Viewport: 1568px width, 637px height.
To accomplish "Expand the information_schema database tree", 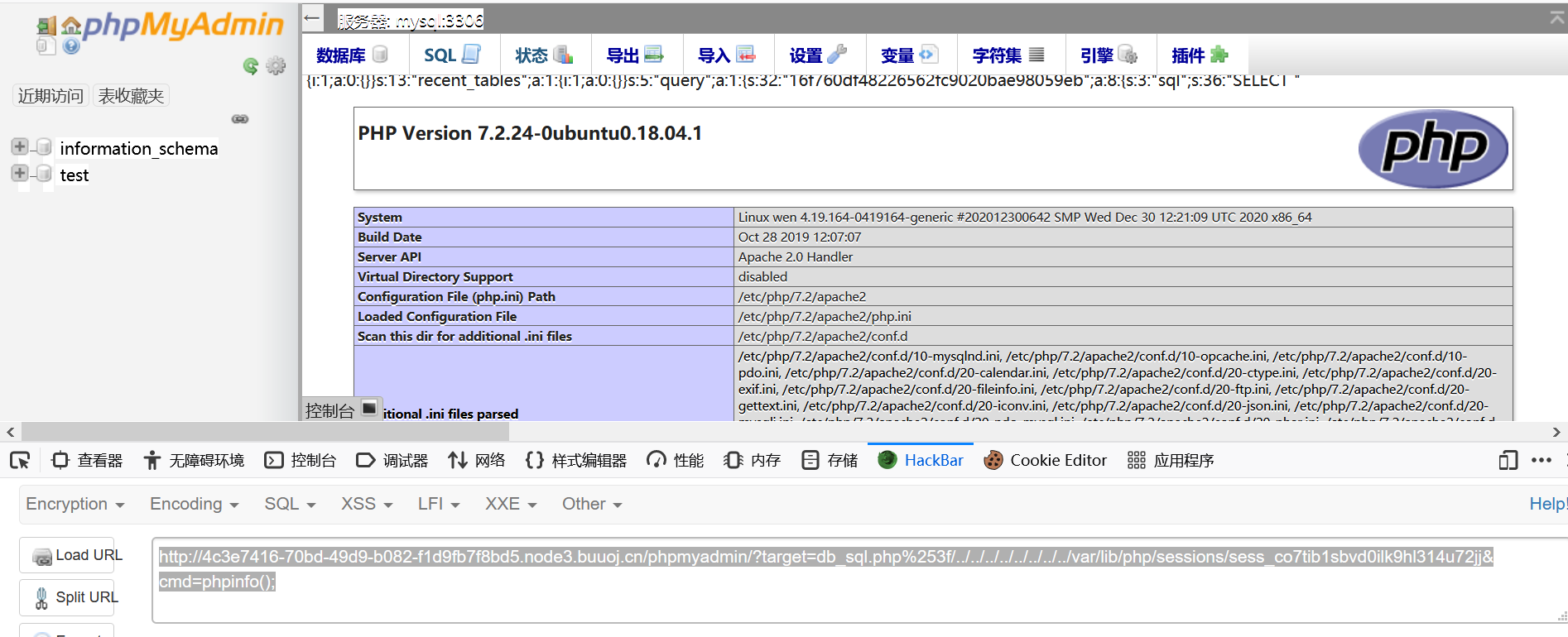I will point(19,146).
